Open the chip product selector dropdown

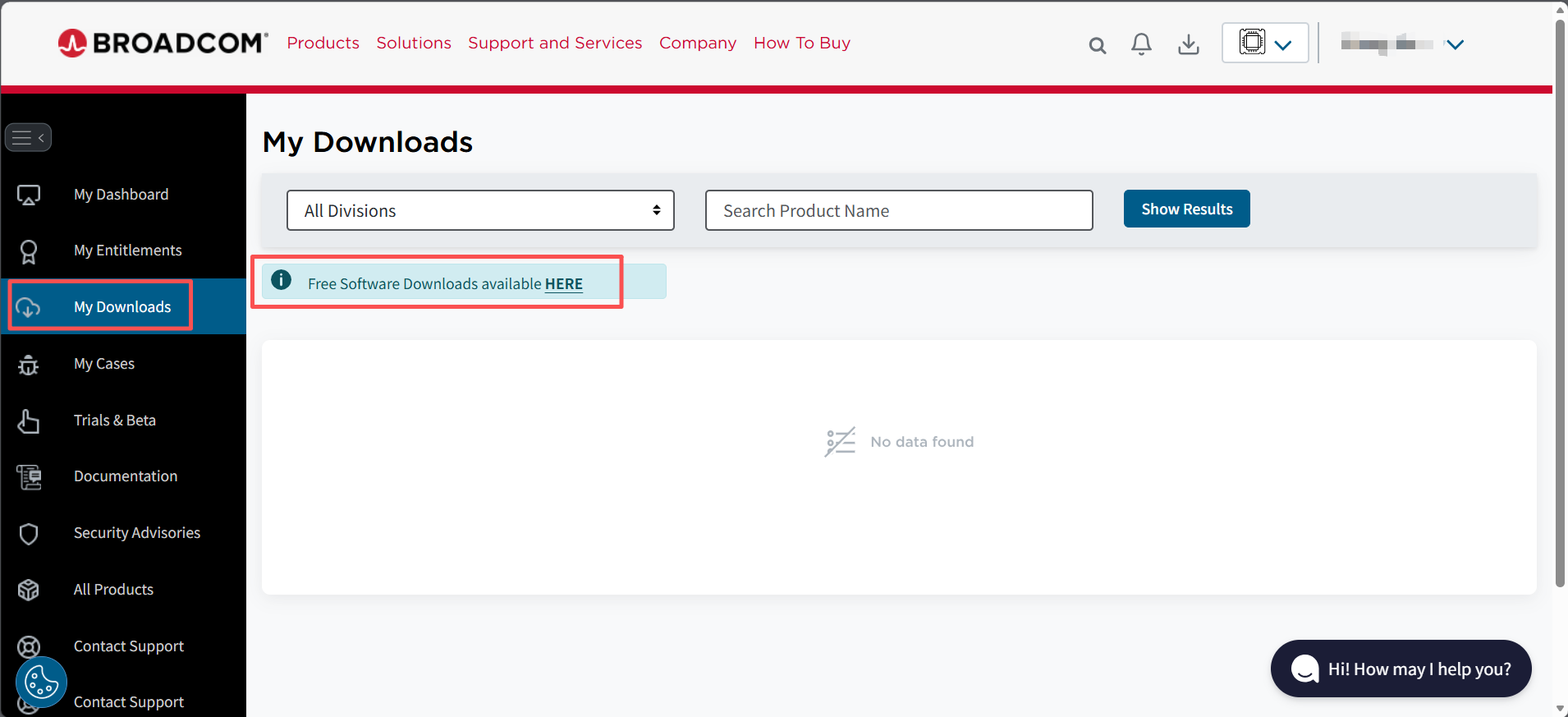pyautogui.click(x=1265, y=43)
